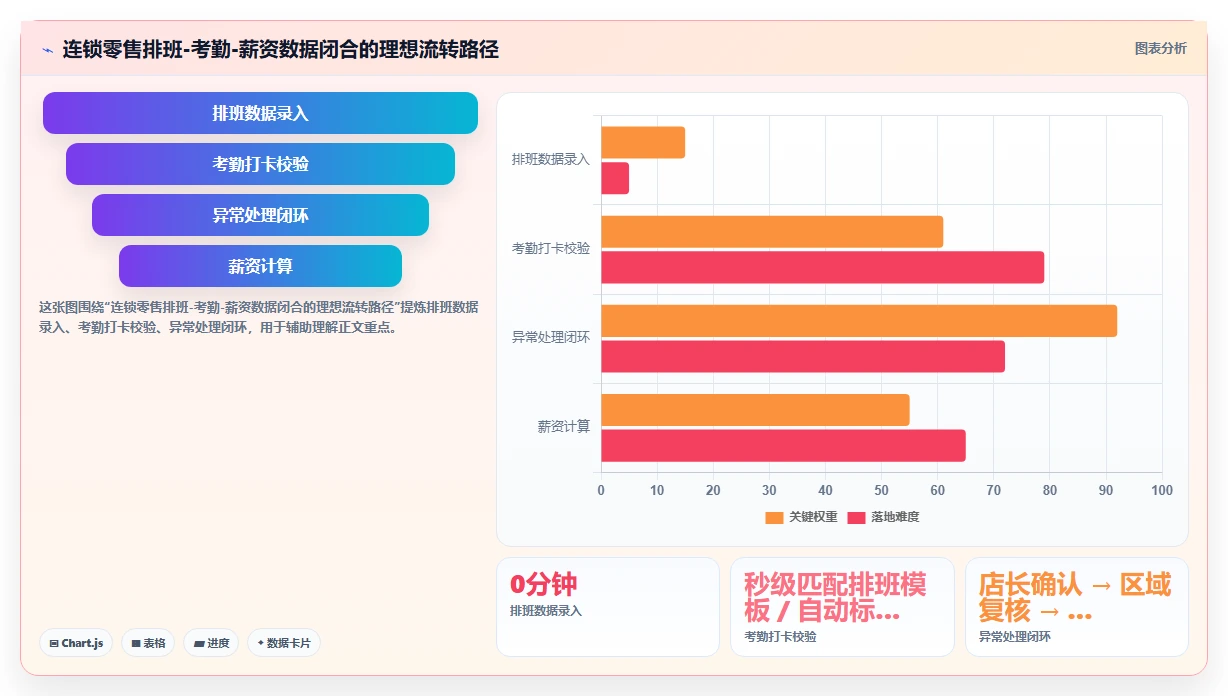
Task: Click orange bar for 排班数据录入
Action: (x=643, y=142)
